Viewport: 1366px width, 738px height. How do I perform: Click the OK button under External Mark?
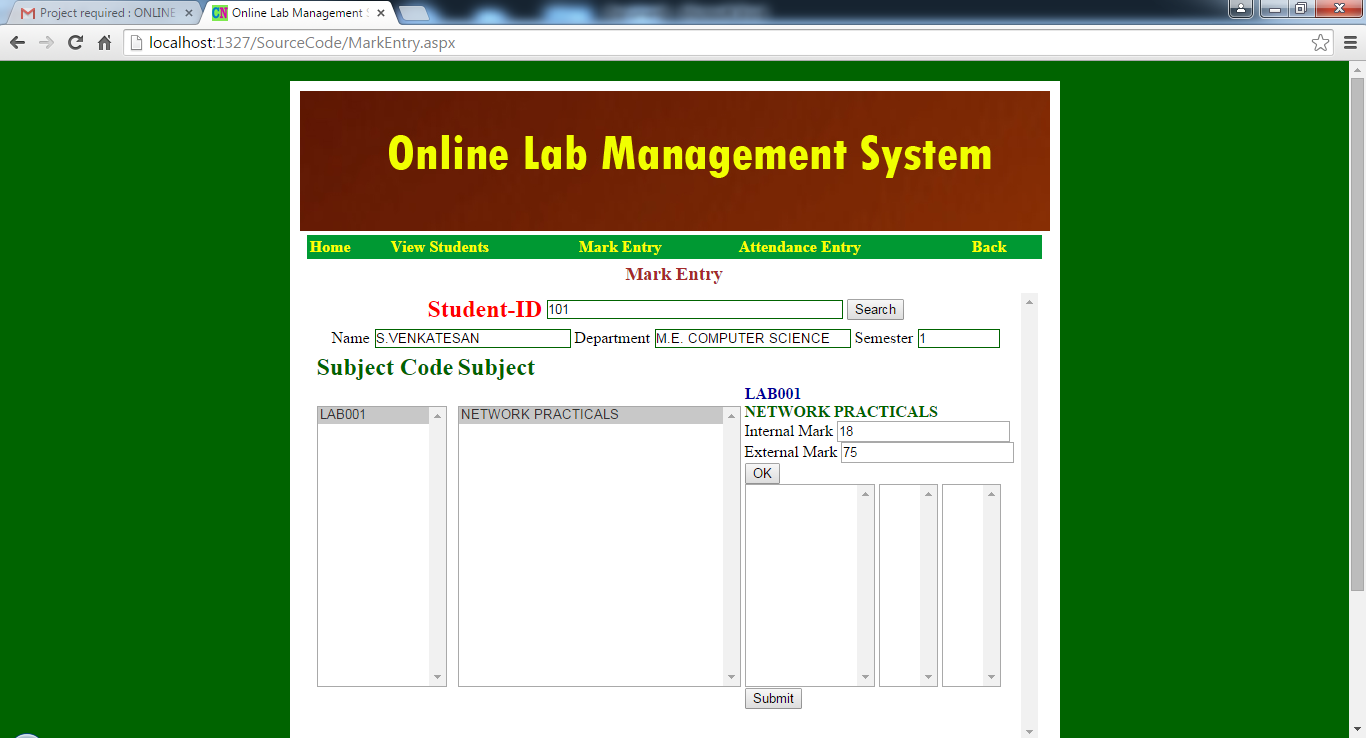pos(762,473)
